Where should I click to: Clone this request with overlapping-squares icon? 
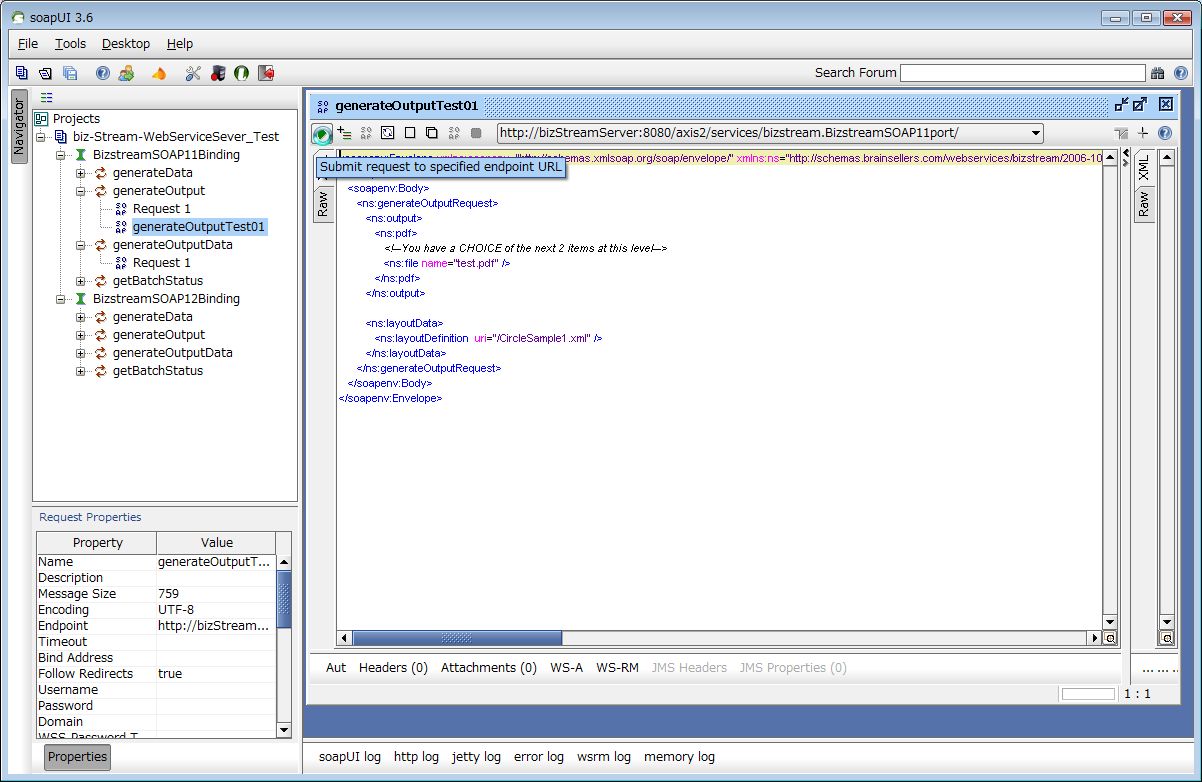[x=432, y=132]
